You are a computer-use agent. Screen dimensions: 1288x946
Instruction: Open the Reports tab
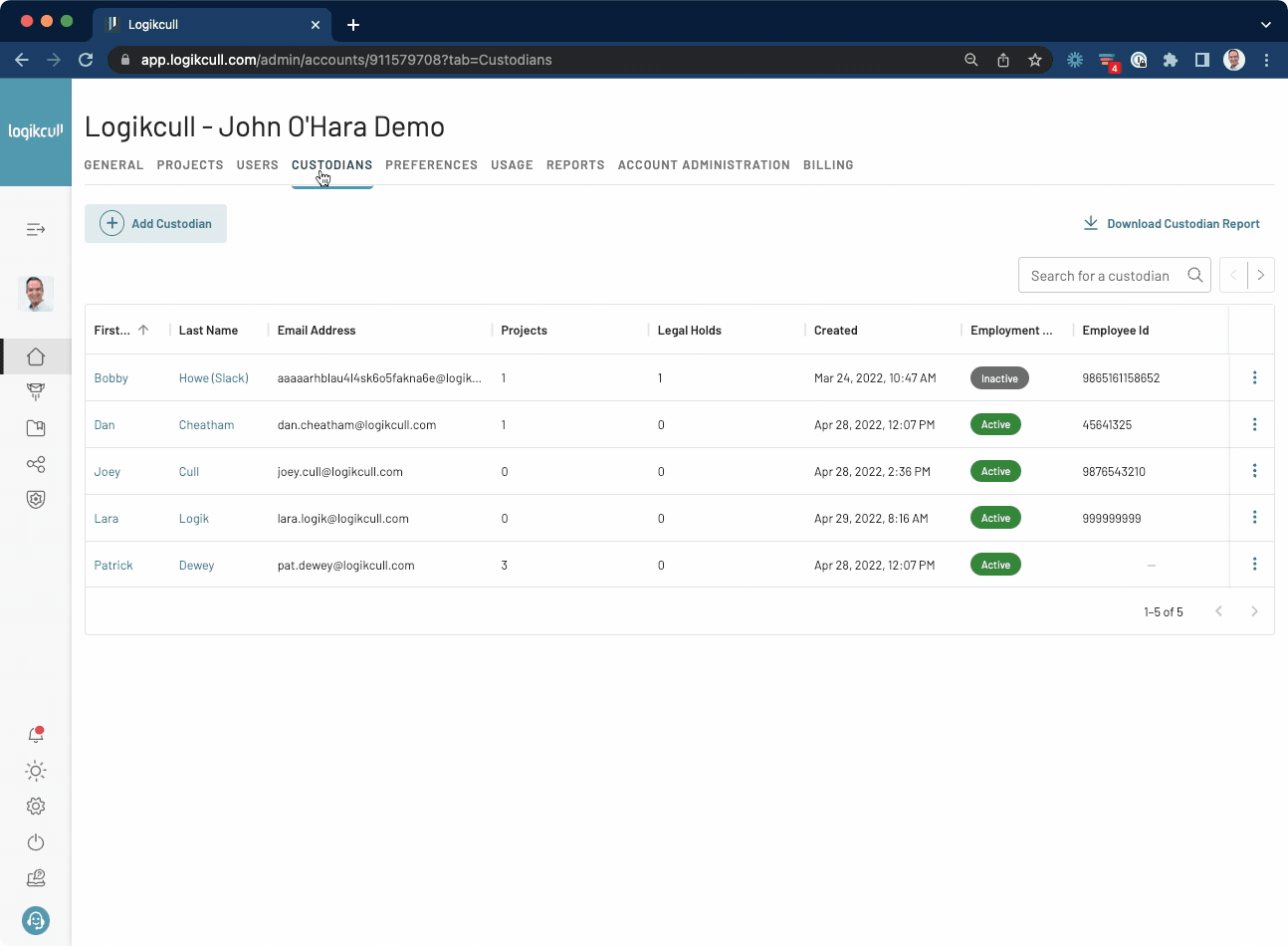click(x=575, y=165)
